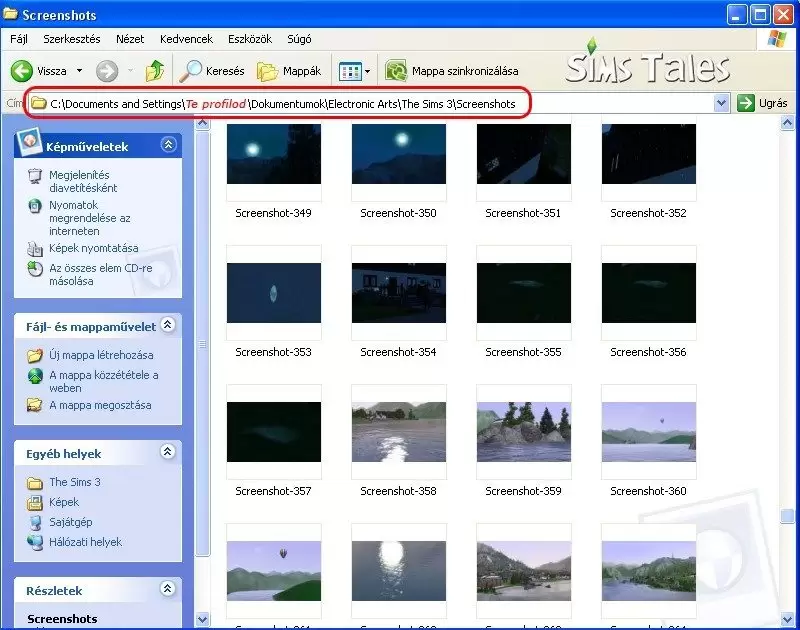Open the Szerkesztés menu
Image resolution: width=800 pixels, height=630 pixels.
tap(72, 39)
